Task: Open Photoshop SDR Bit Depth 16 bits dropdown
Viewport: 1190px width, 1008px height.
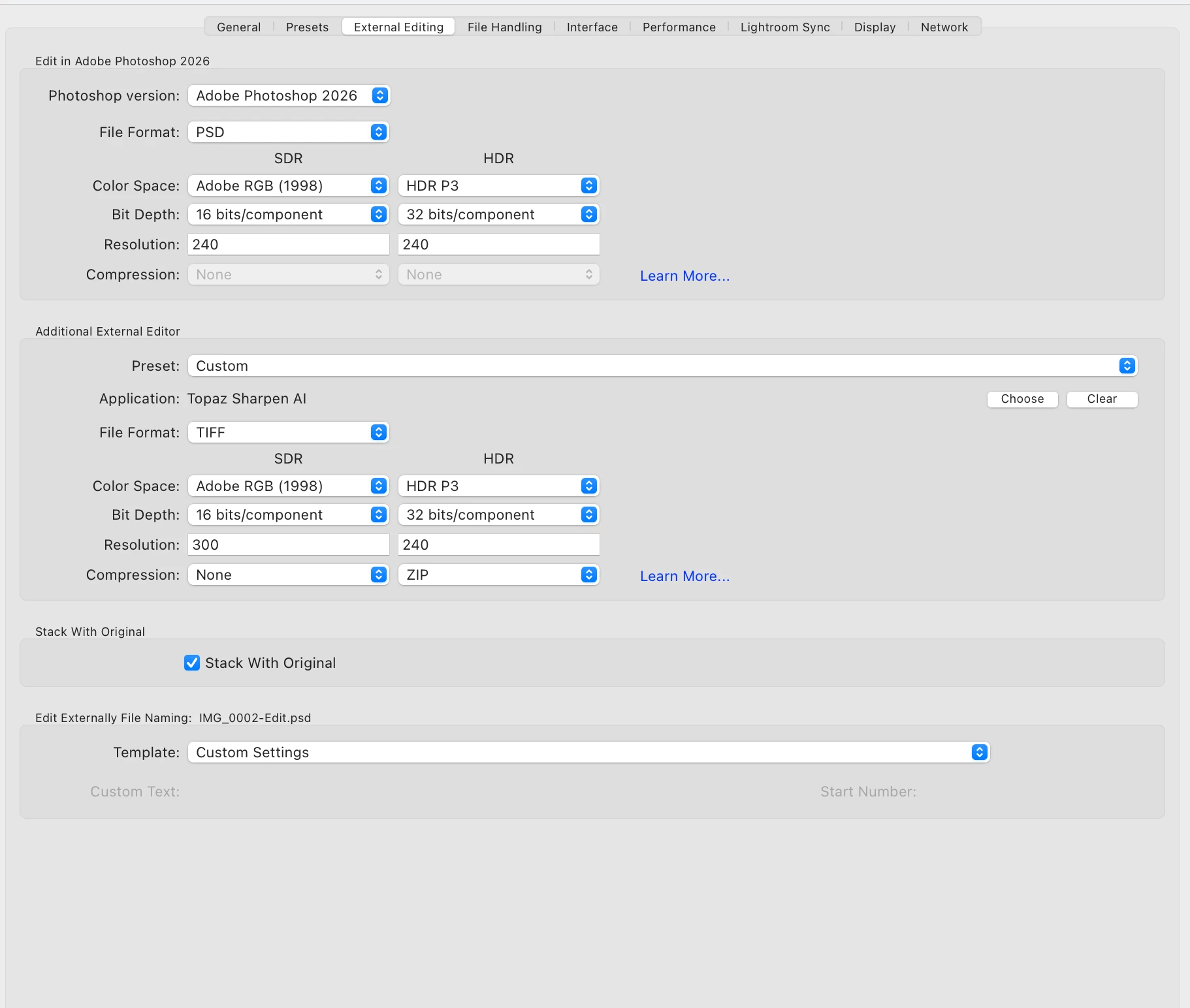Action: (289, 214)
